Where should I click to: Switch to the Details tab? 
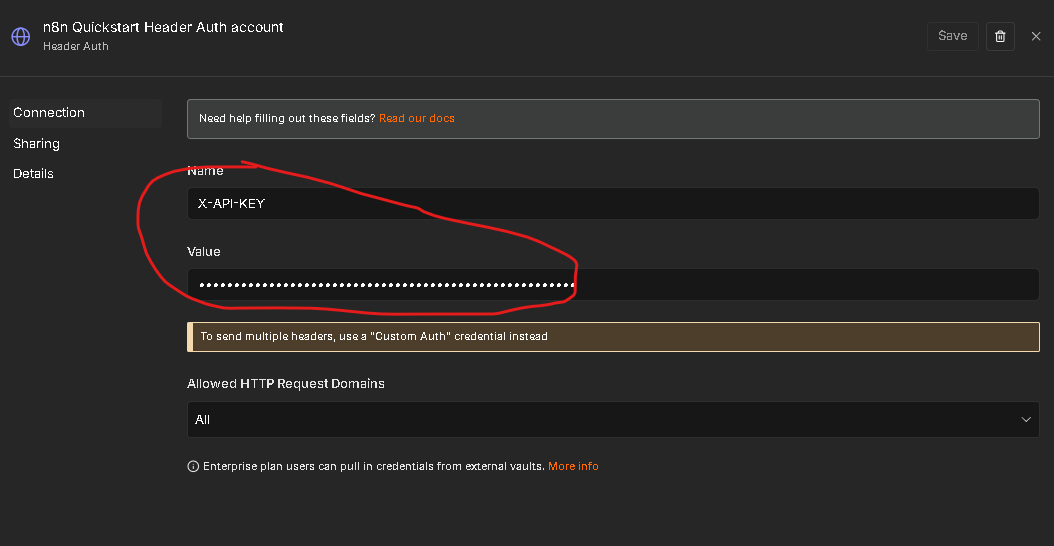(x=34, y=173)
